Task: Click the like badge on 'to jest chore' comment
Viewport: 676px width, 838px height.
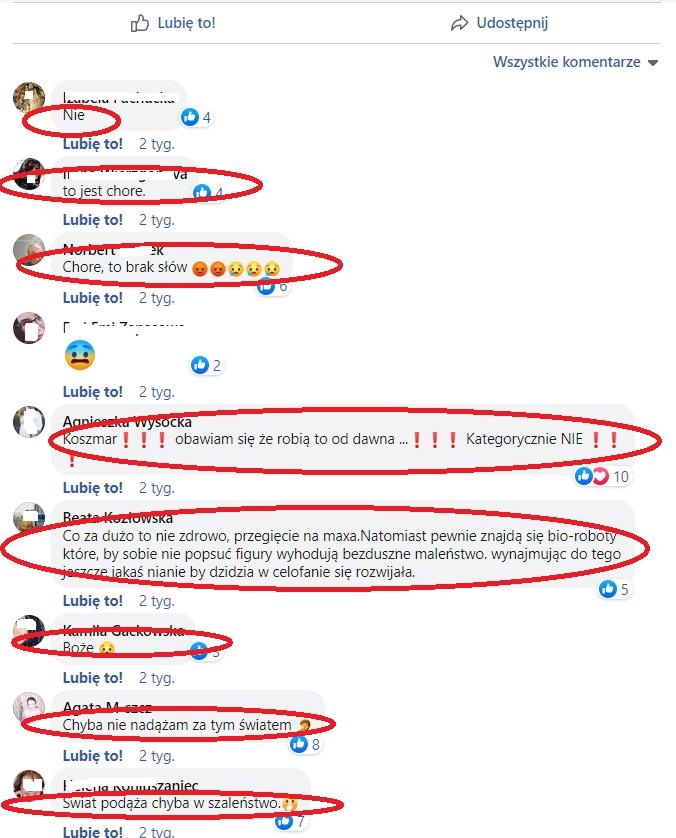Action: point(208,192)
